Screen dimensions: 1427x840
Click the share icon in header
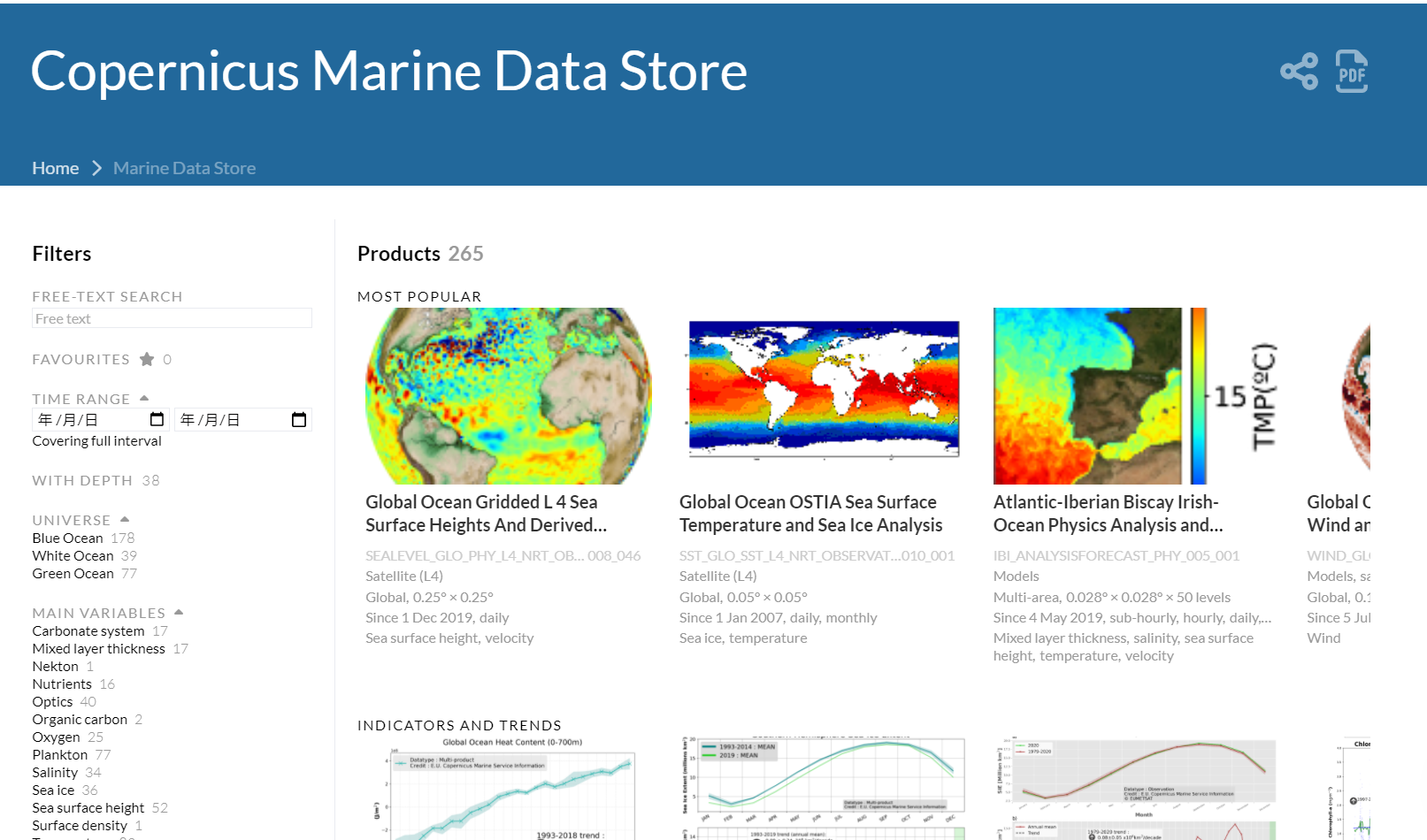coord(1298,72)
